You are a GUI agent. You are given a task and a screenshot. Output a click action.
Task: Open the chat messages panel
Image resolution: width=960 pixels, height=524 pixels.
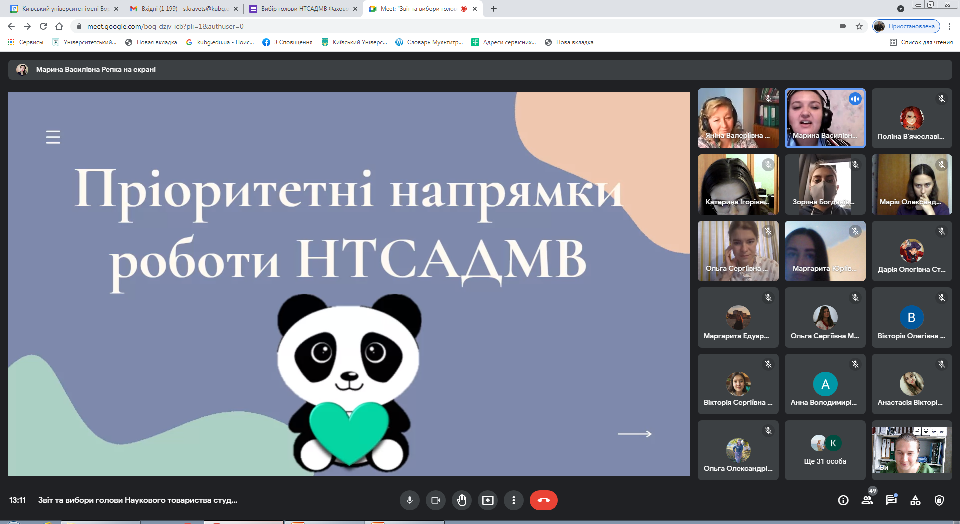891,499
